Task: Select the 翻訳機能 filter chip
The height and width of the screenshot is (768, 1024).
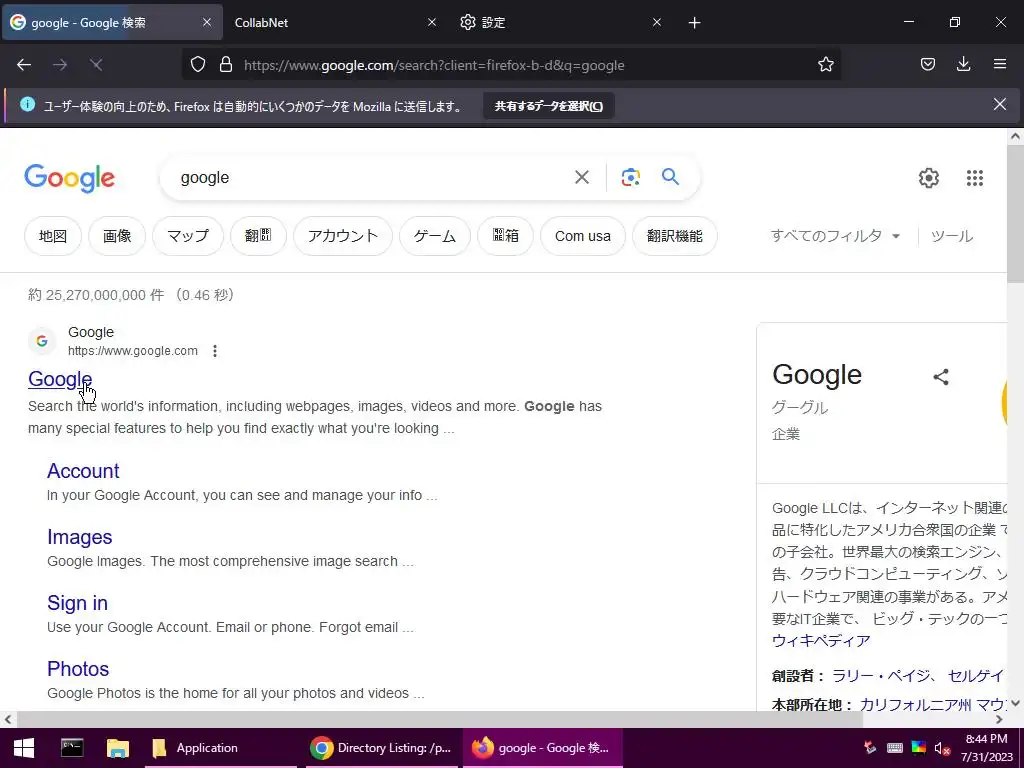Action: tap(675, 236)
